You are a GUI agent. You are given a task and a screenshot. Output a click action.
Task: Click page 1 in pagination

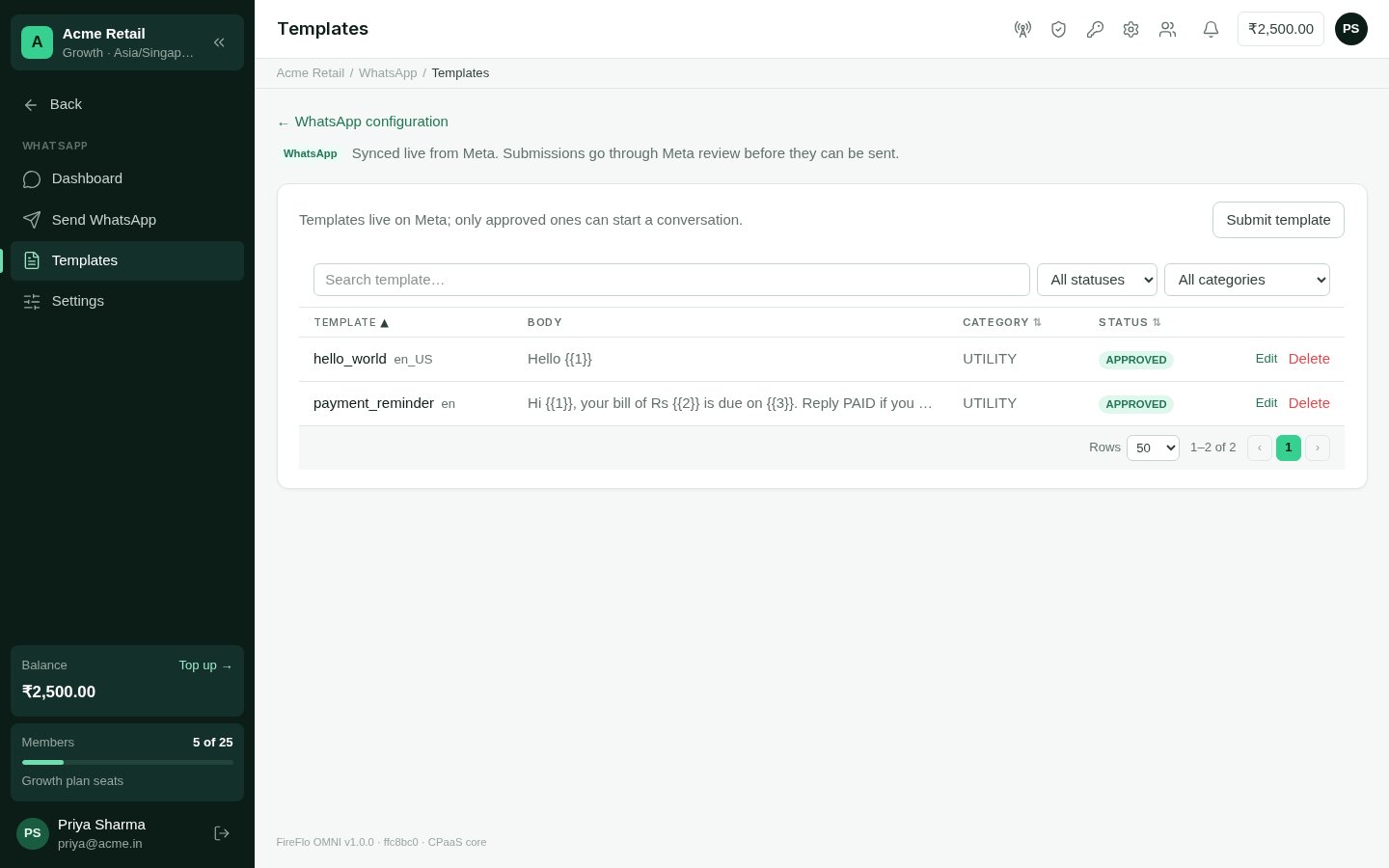(x=1288, y=448)
